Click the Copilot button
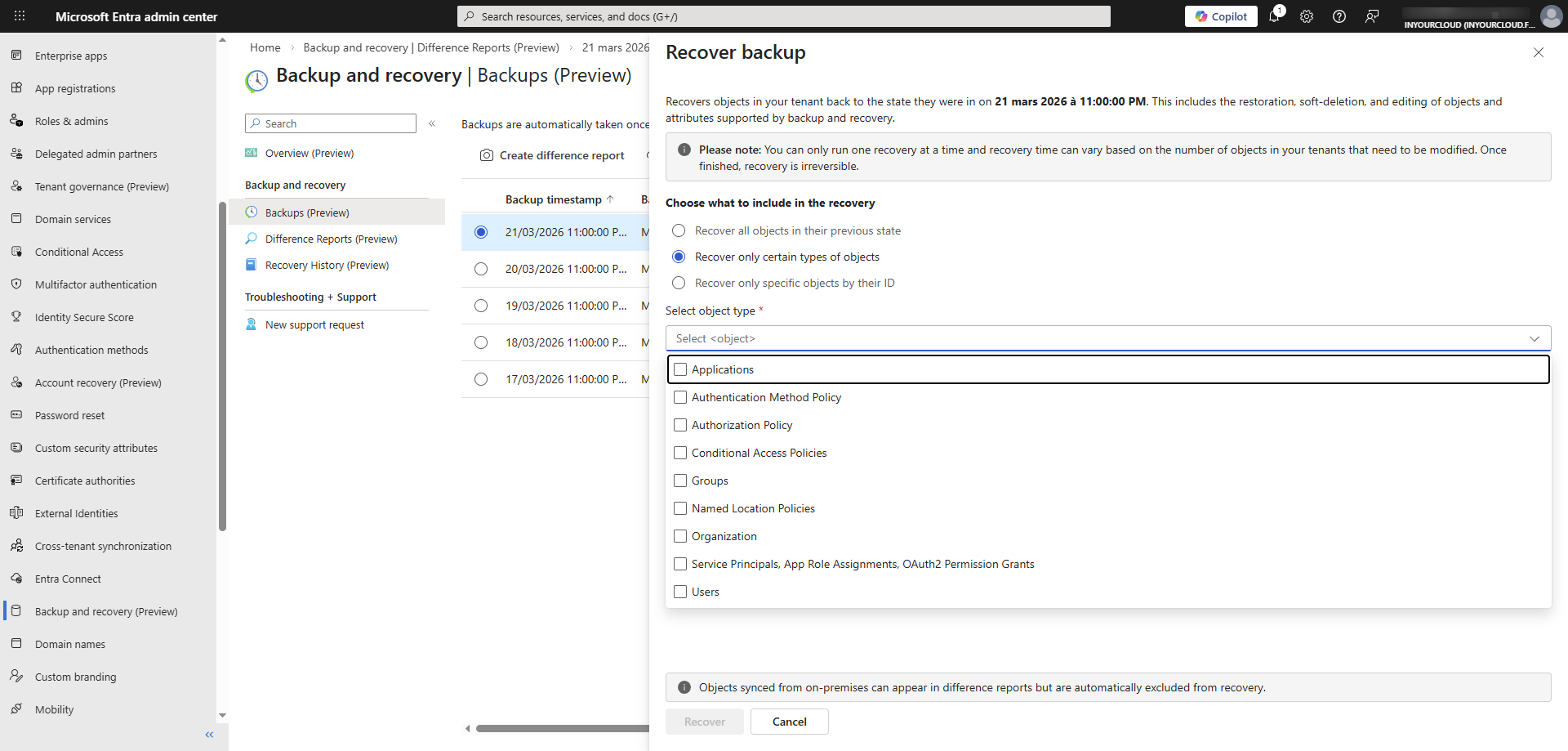This screenshot has width=1568, height=751. coord(1221,16)
